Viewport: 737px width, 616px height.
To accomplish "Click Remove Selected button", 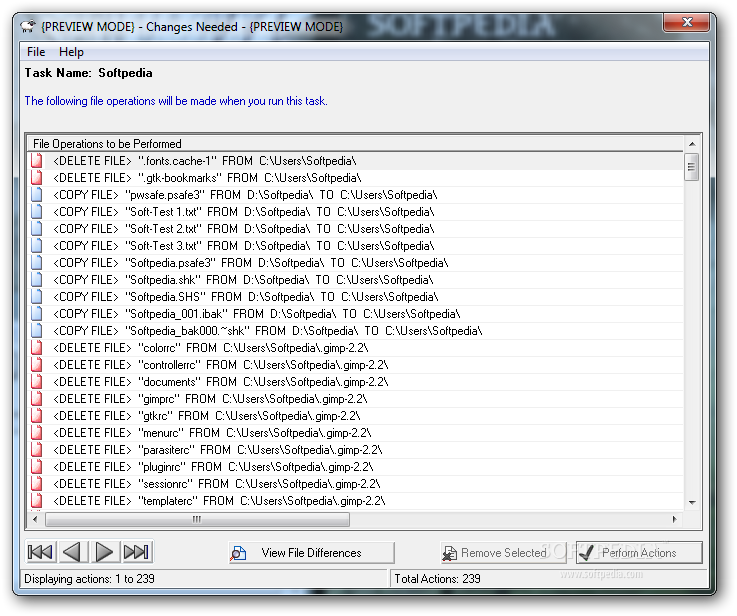I will 503,553.
